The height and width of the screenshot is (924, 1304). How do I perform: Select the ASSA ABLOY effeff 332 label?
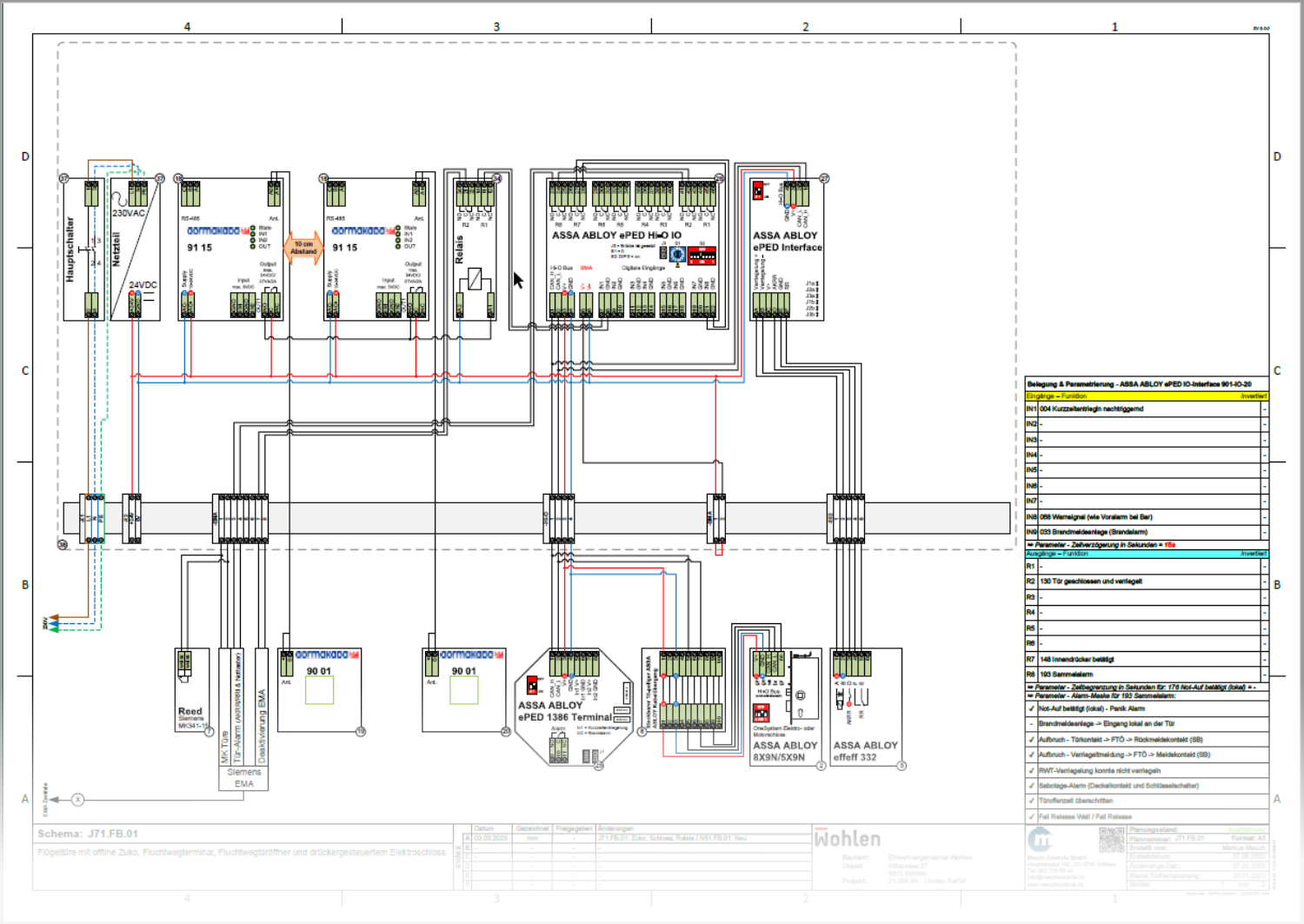(x=865, y=751)
